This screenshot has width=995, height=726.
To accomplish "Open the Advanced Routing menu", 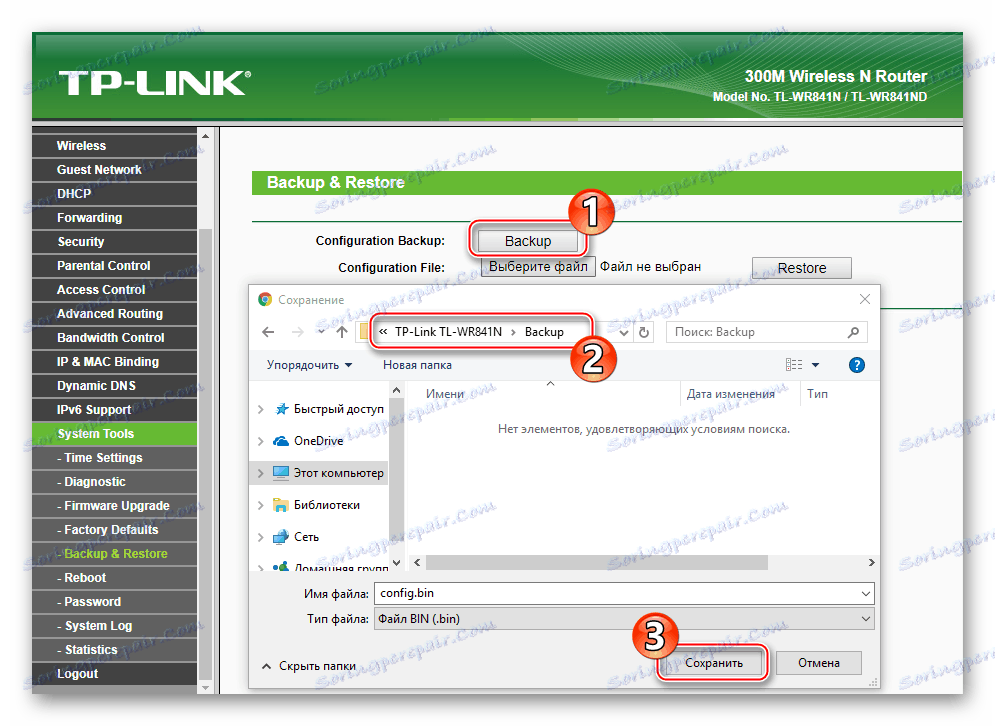I will click(115, 314).
